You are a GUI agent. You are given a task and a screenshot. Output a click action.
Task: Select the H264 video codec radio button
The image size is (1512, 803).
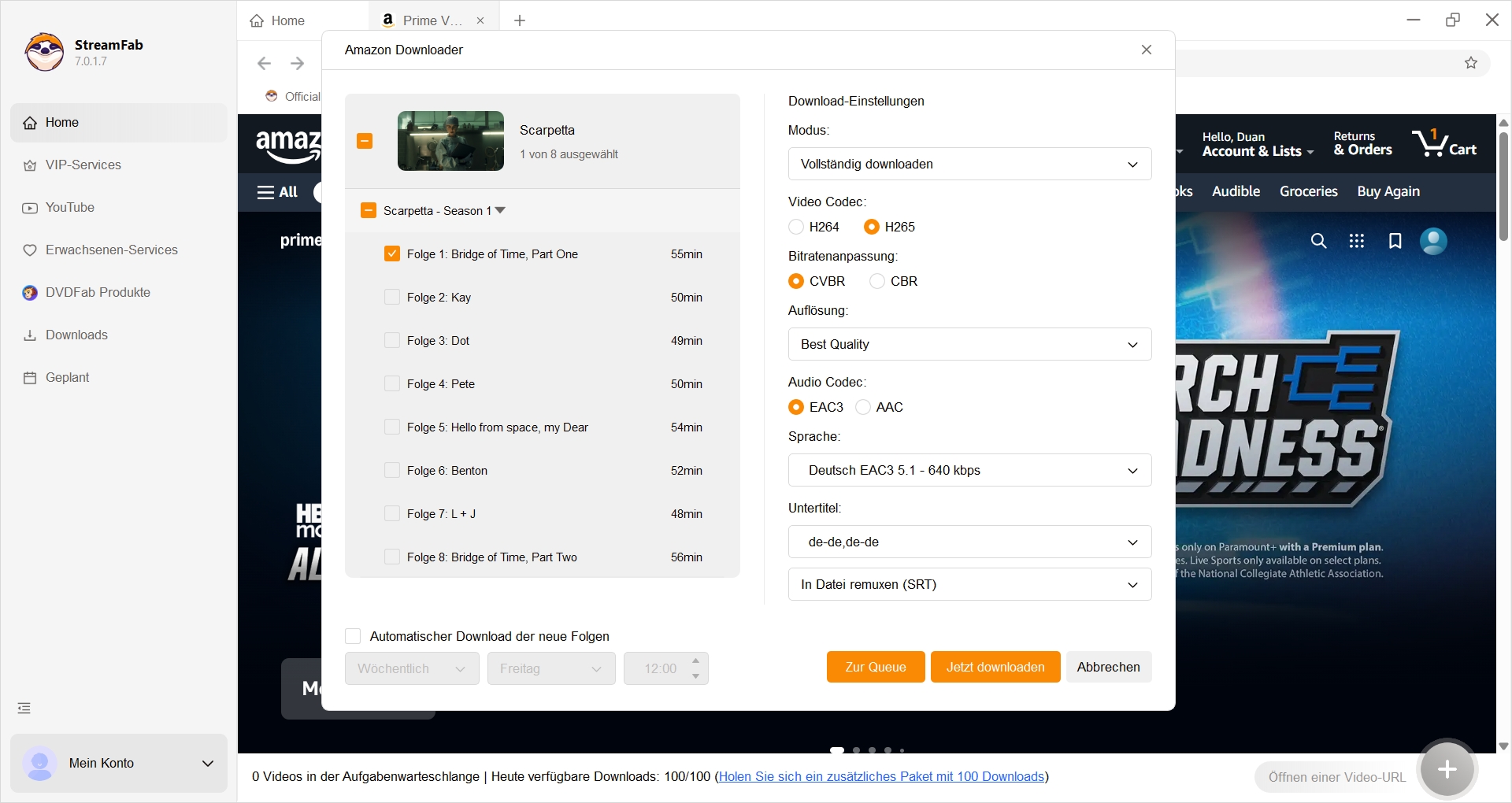796,227
